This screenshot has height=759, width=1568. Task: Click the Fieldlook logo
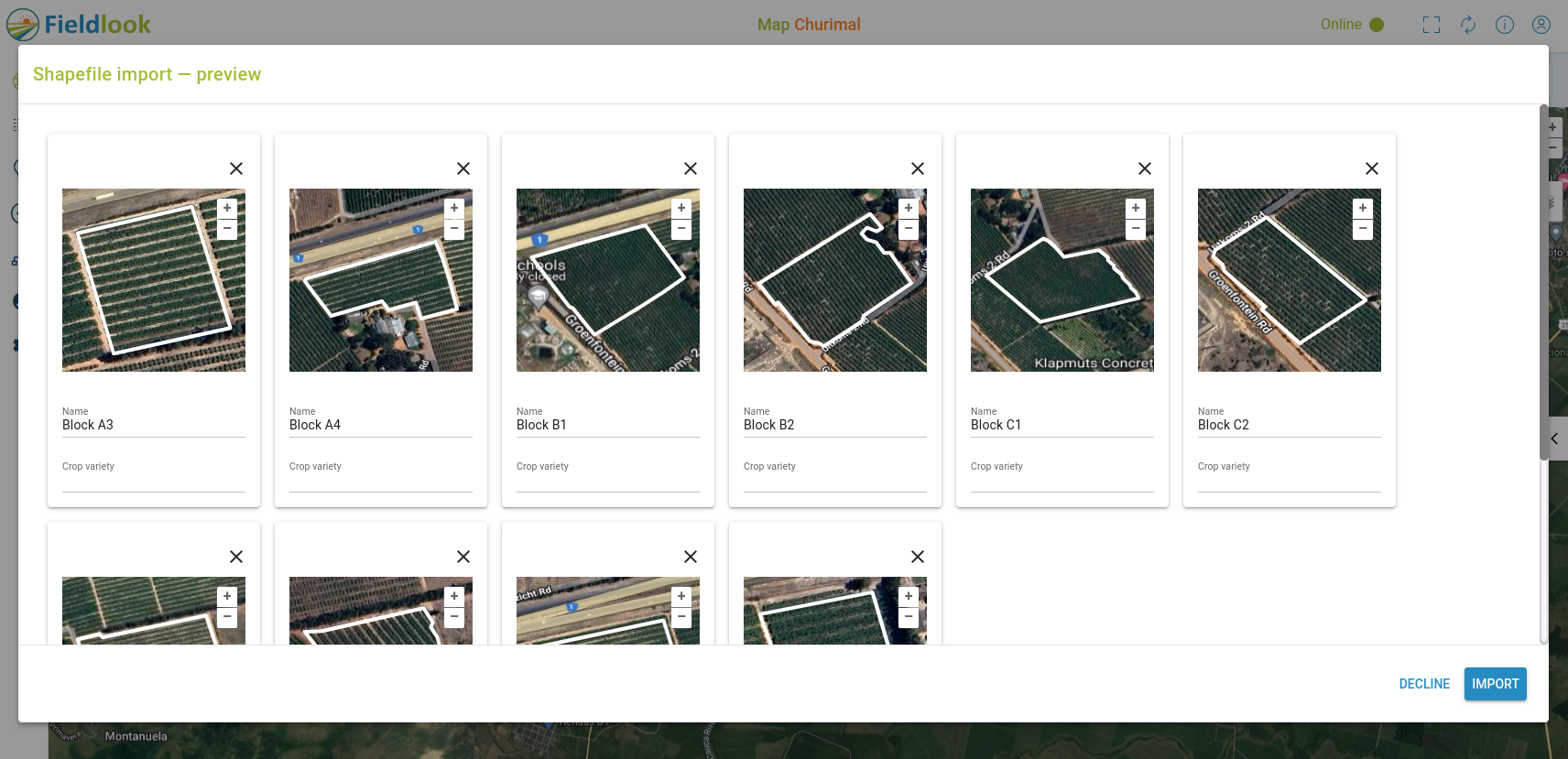coord(80,25)
